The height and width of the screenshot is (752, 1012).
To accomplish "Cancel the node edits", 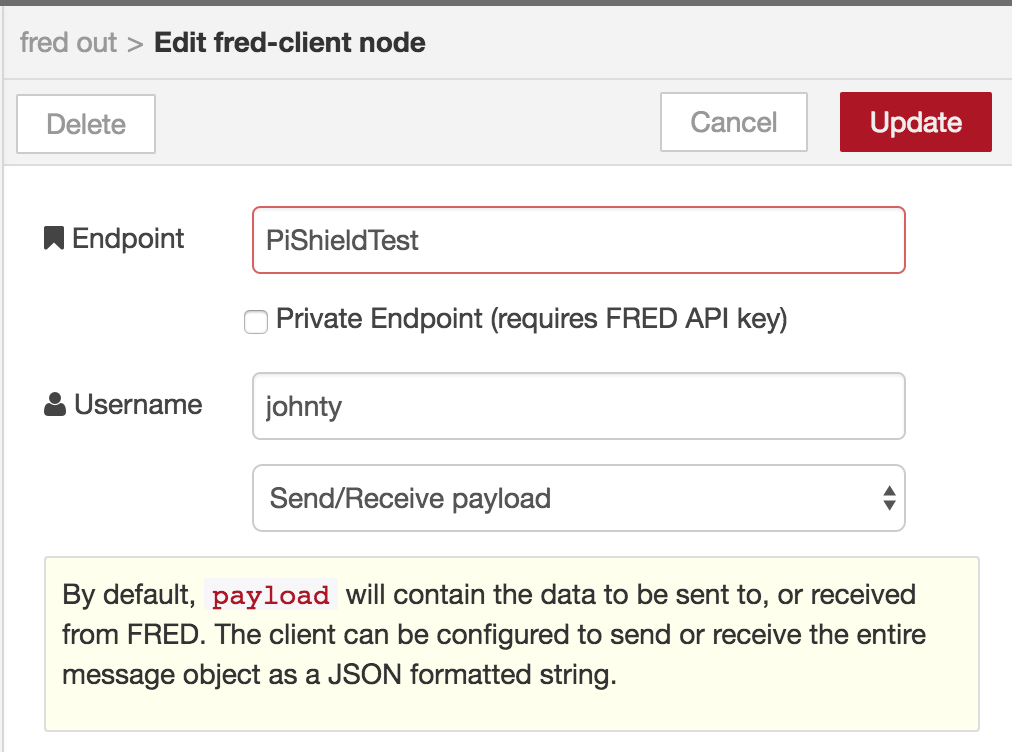I will (733, 121).
